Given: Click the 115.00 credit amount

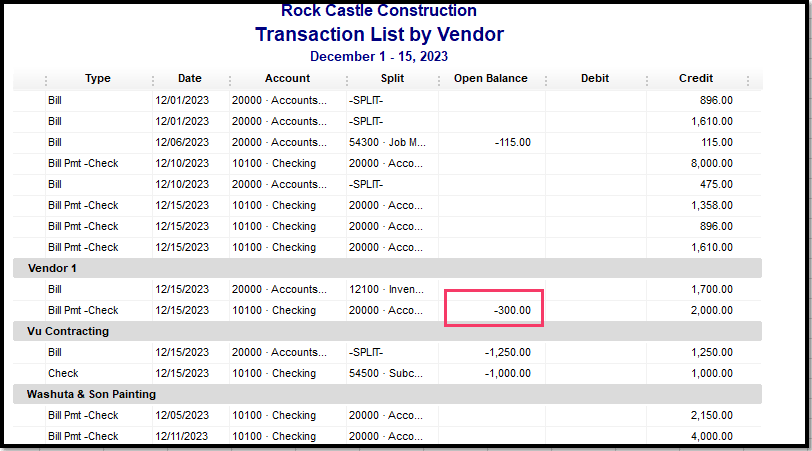Looking at the screenshot, I should (717, 142).
